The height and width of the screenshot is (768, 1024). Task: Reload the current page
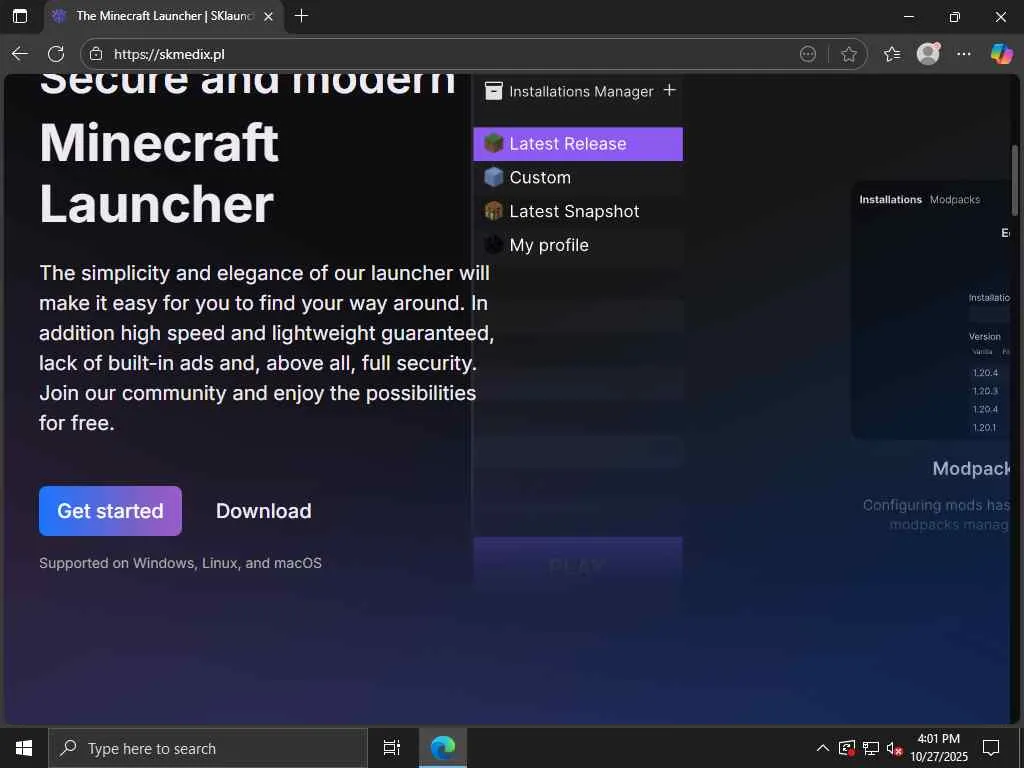pyautogui.click(x=56, y=54)
